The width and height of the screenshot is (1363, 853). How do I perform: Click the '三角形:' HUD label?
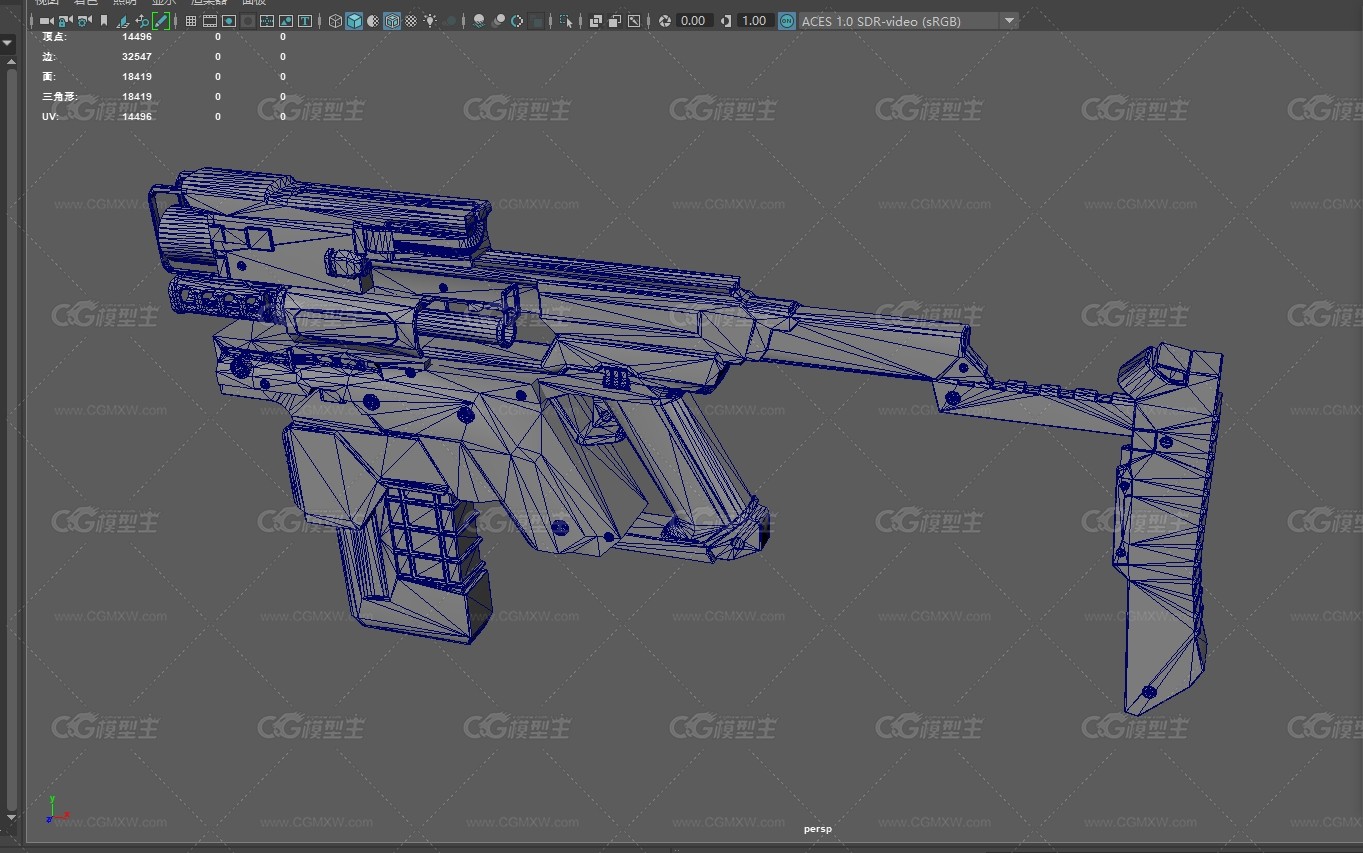(x=61, y=97)
